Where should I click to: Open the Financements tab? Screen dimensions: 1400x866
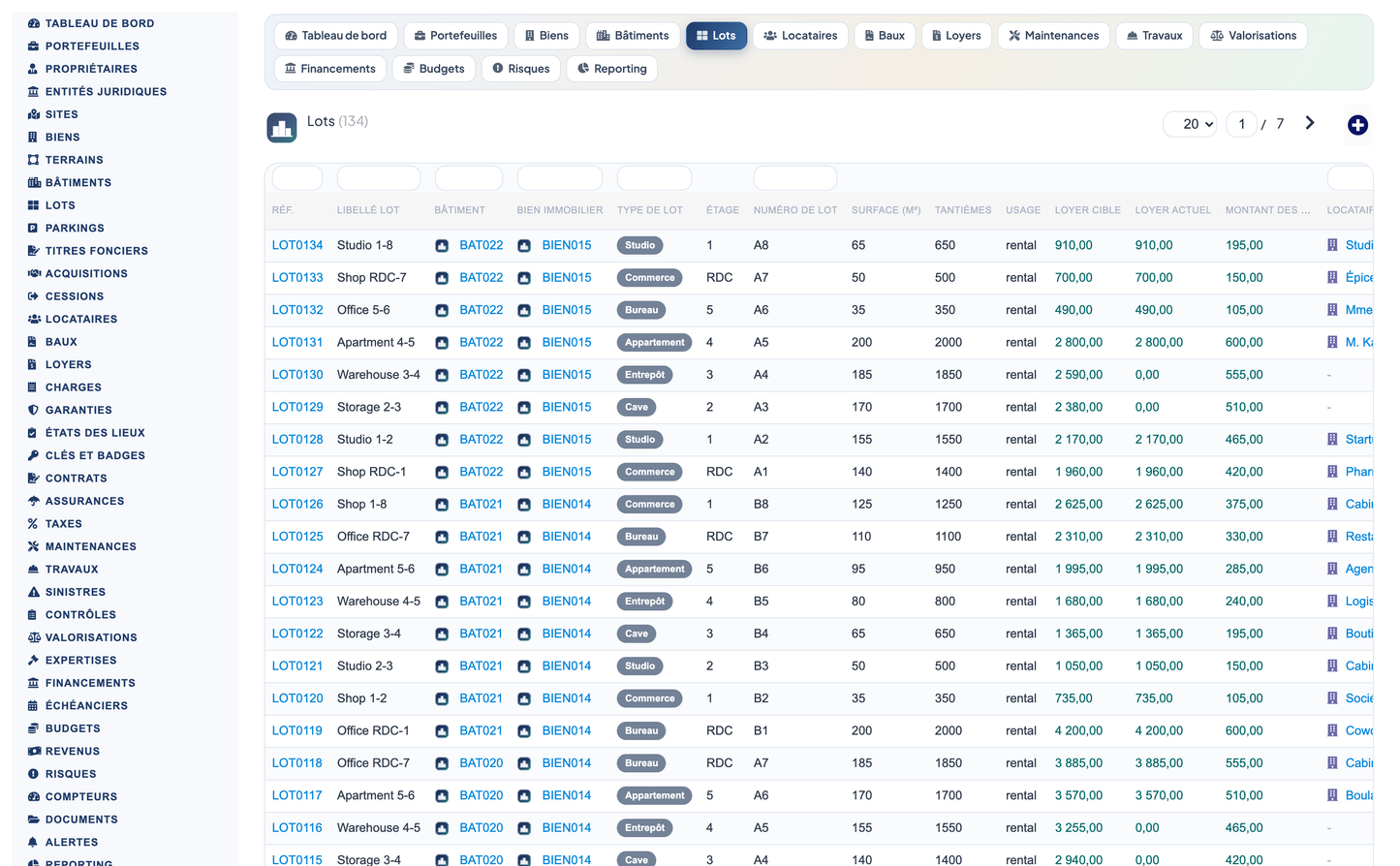[330, 69]
